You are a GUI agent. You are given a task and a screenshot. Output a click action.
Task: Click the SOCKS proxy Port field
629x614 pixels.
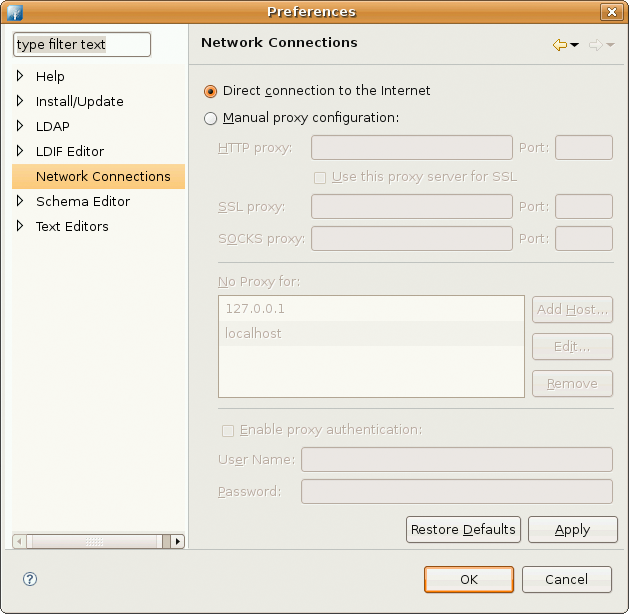click(584, 239)
